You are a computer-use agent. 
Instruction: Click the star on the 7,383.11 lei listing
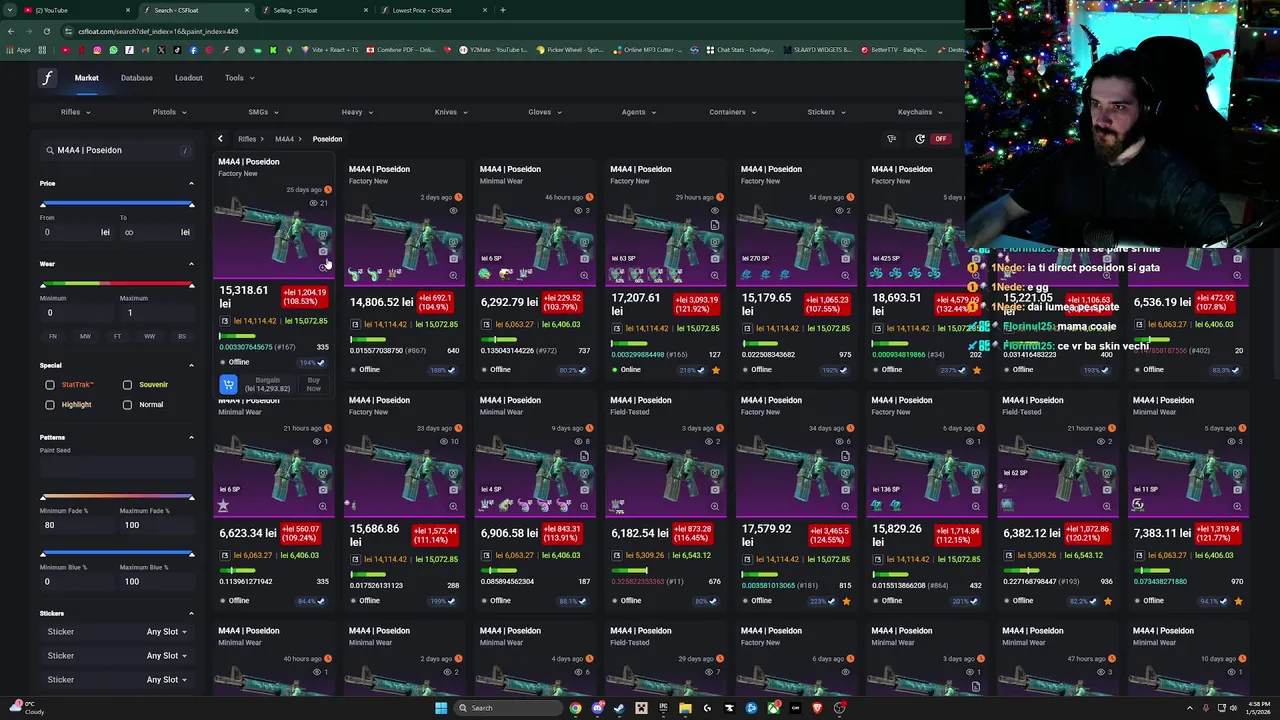click(x=1238, y=601)
